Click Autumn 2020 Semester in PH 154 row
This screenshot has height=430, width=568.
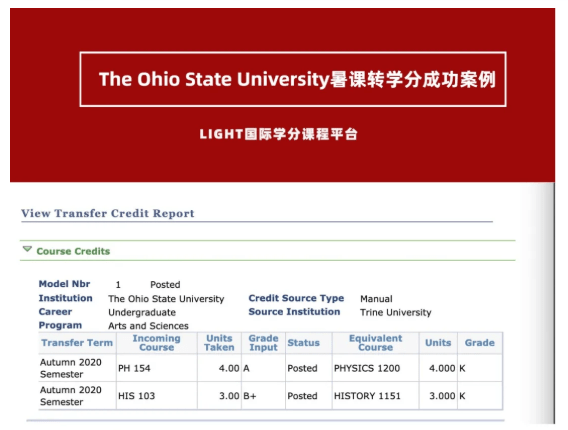coord(71,368)
